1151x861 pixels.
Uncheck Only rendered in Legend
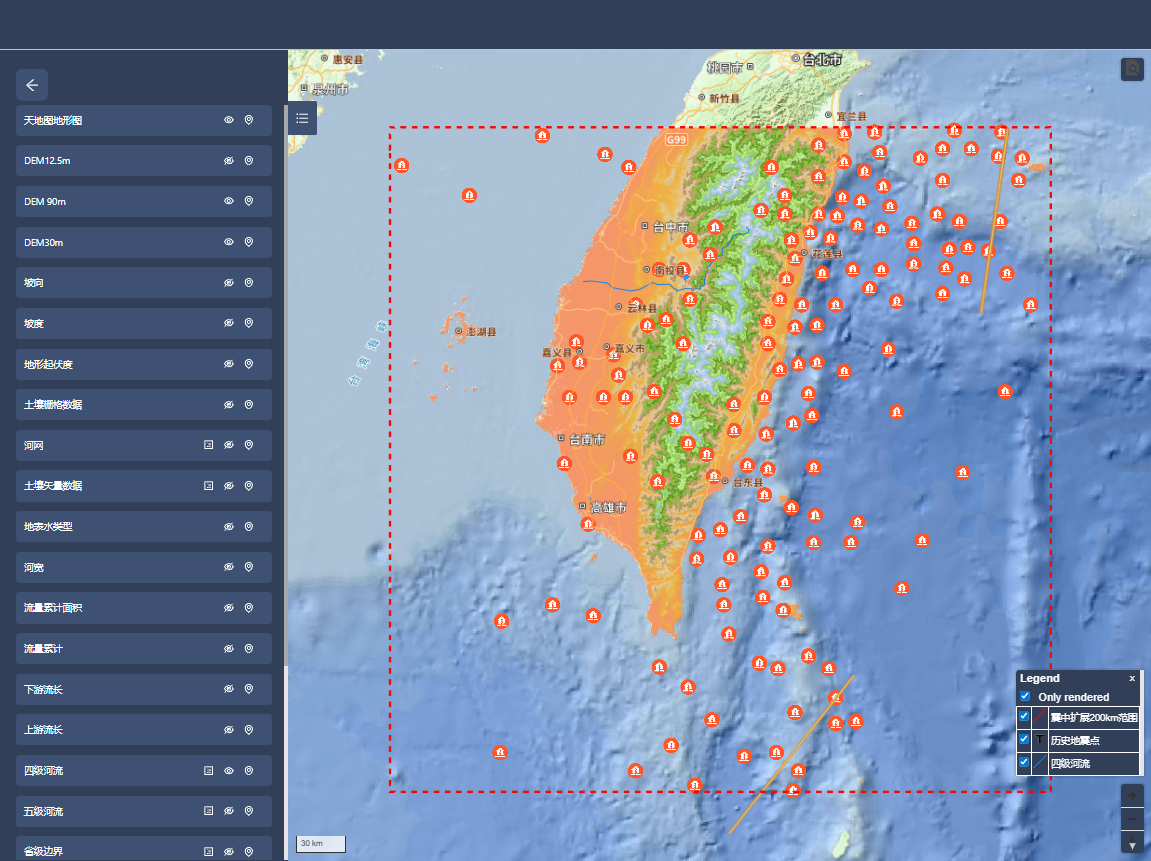(1025, 696)
